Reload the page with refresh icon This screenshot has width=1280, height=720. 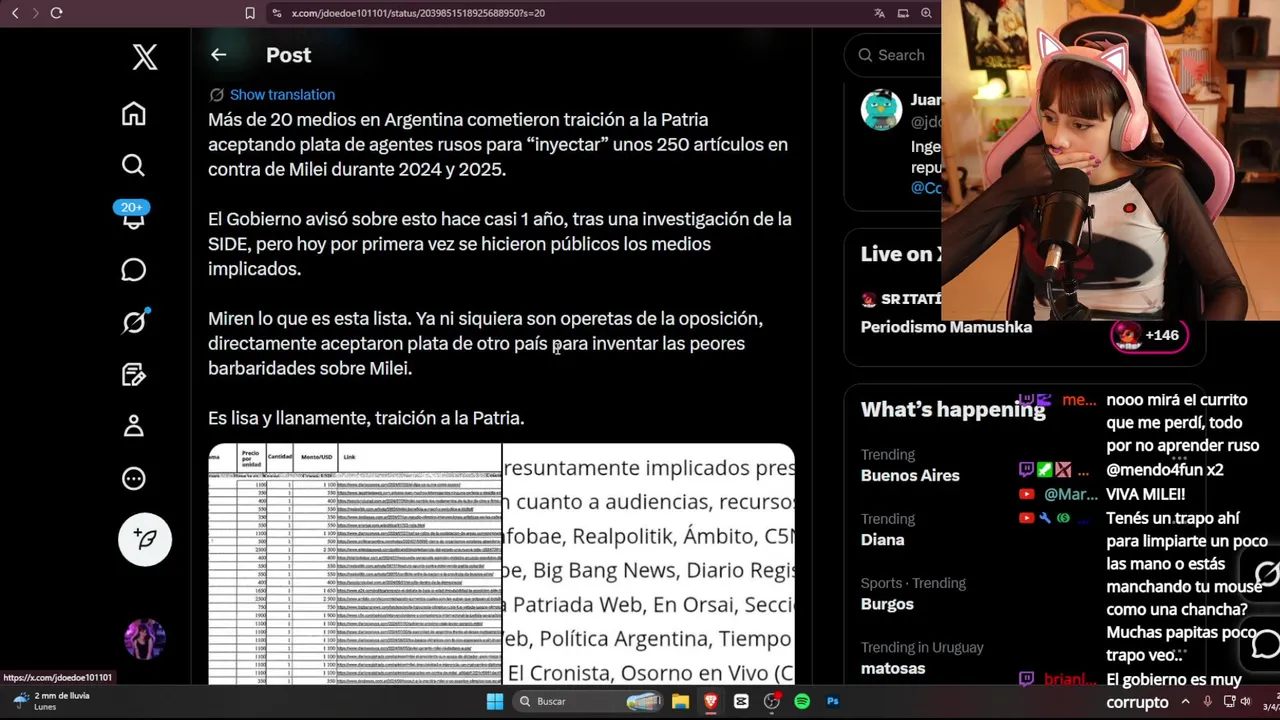(56, 13)
